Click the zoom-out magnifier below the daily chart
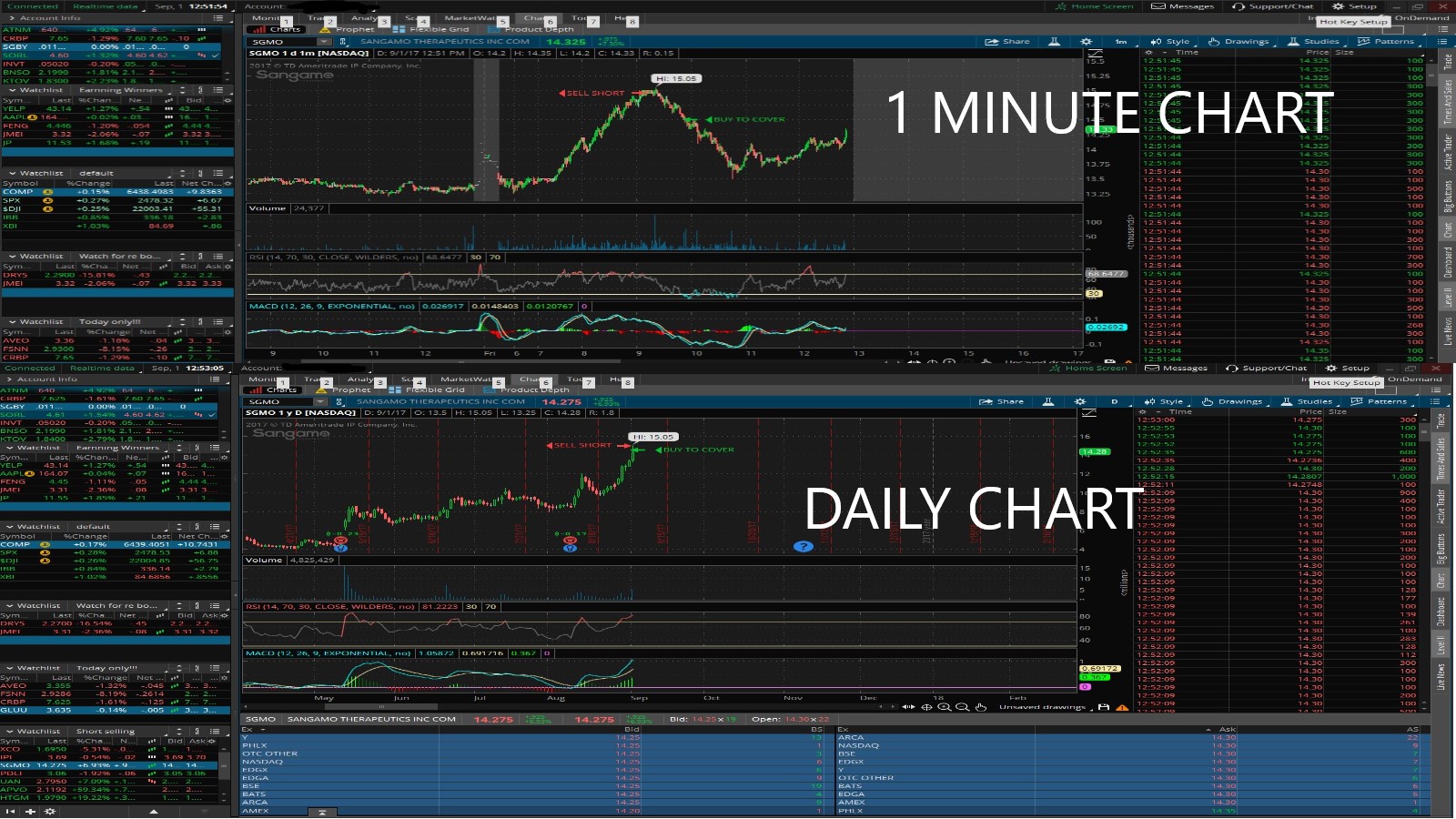The width and height of the screenshot is (1456, 819). [962, 707]
